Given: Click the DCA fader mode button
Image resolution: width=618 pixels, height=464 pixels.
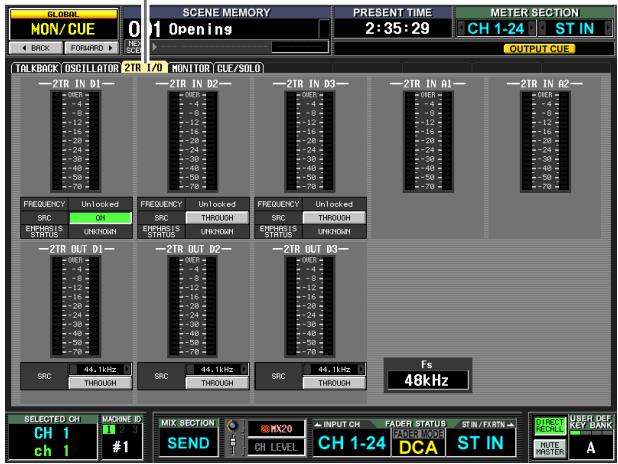Looking at the screenshot, I should 418,447.
